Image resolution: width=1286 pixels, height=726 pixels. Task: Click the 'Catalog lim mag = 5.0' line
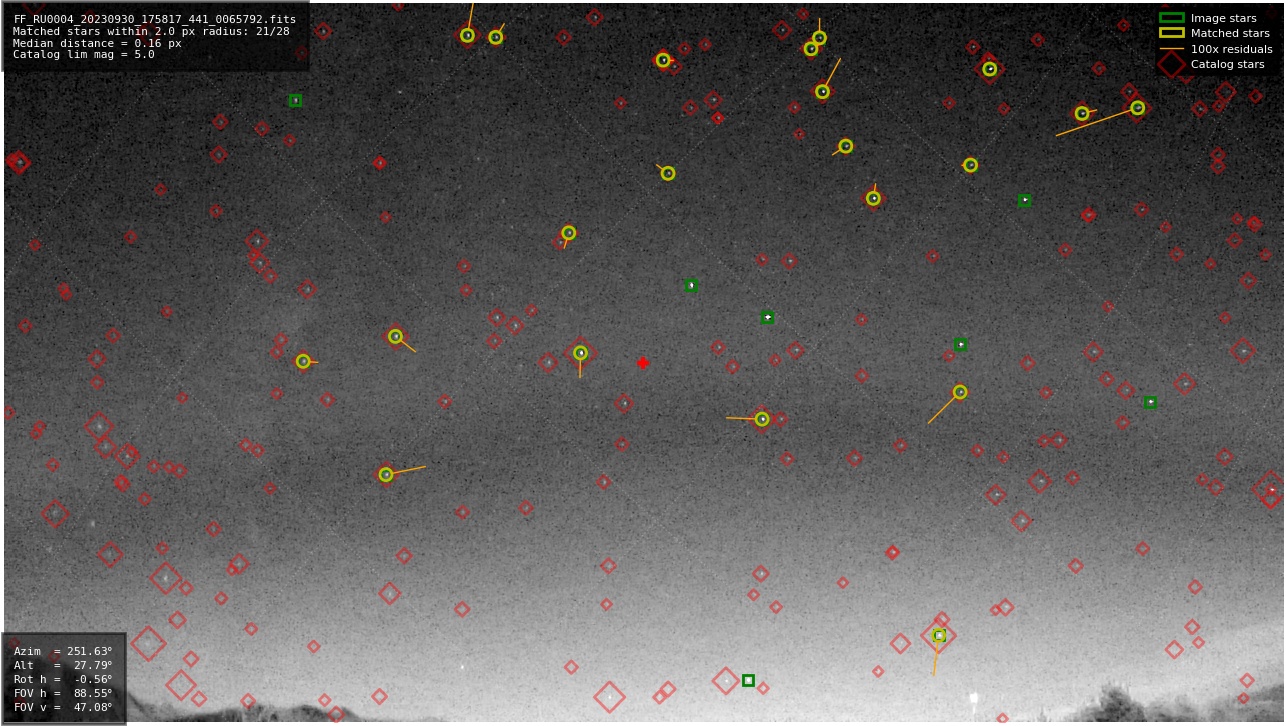coord(84,55)
